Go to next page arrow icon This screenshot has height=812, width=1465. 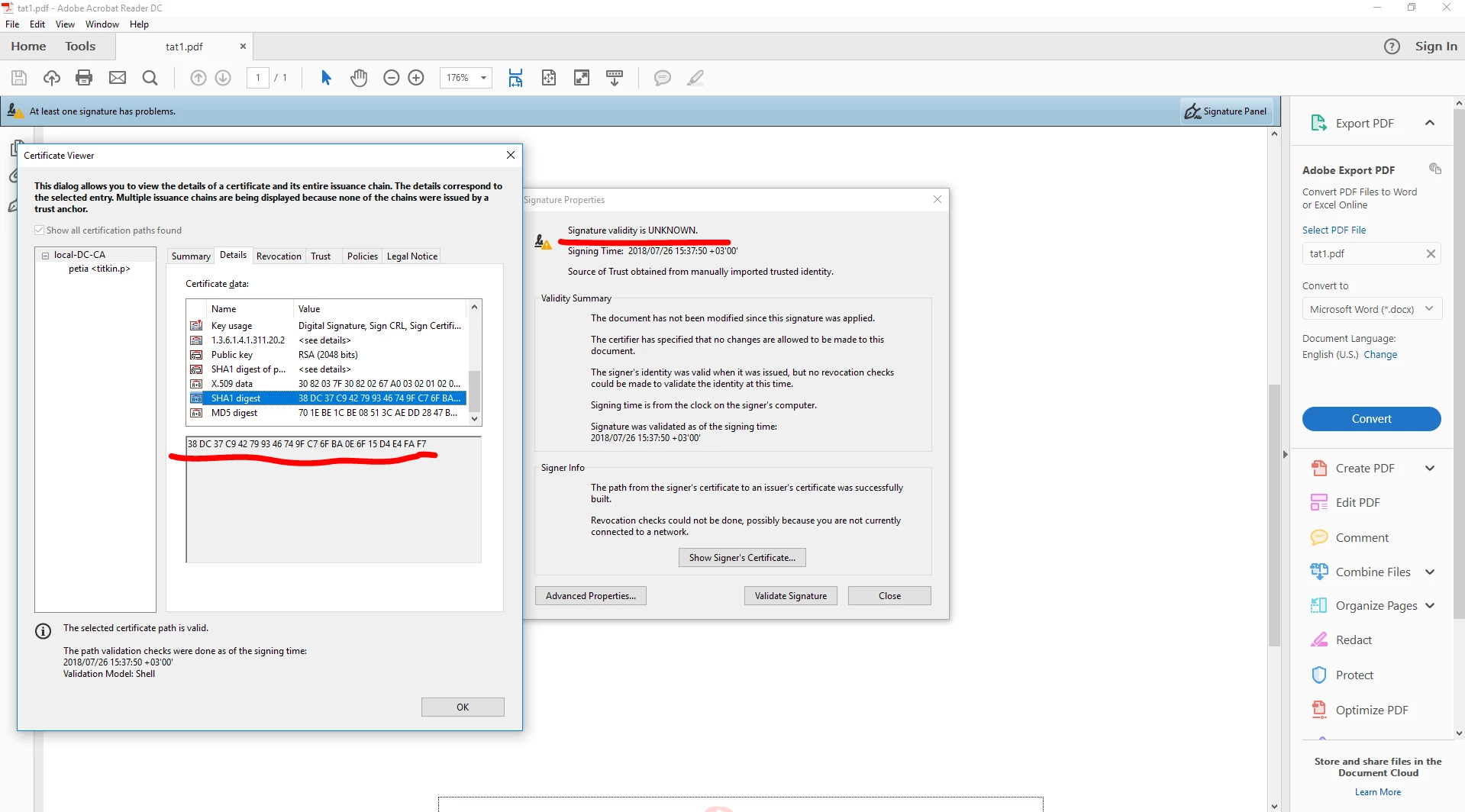coord(223,78)
